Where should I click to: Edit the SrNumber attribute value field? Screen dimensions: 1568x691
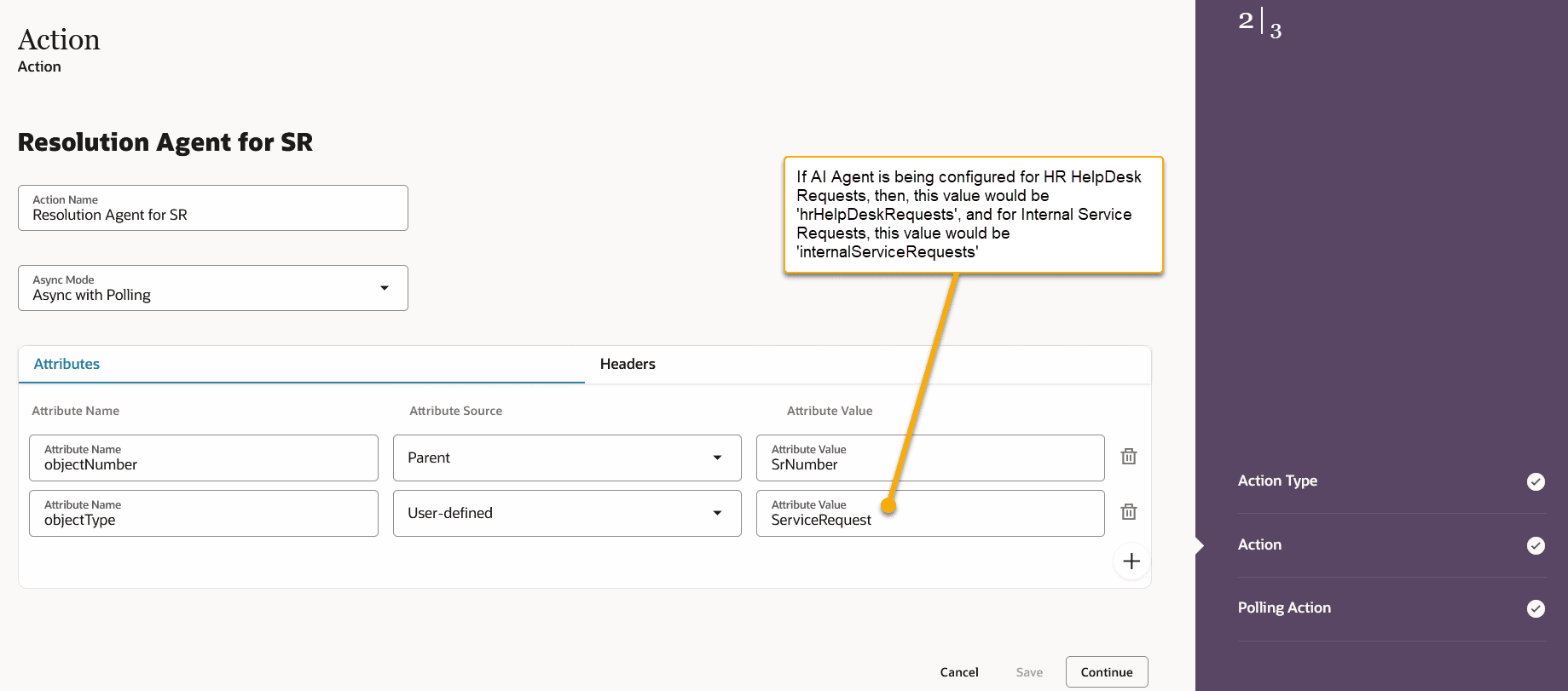930,458
